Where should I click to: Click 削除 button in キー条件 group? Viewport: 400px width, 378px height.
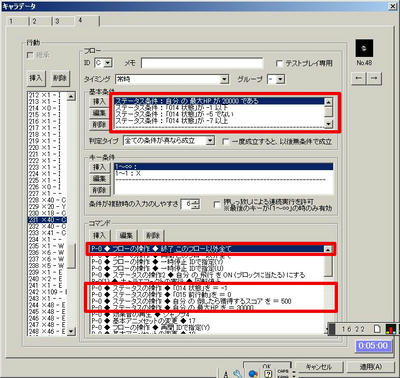tap(99, 190)
